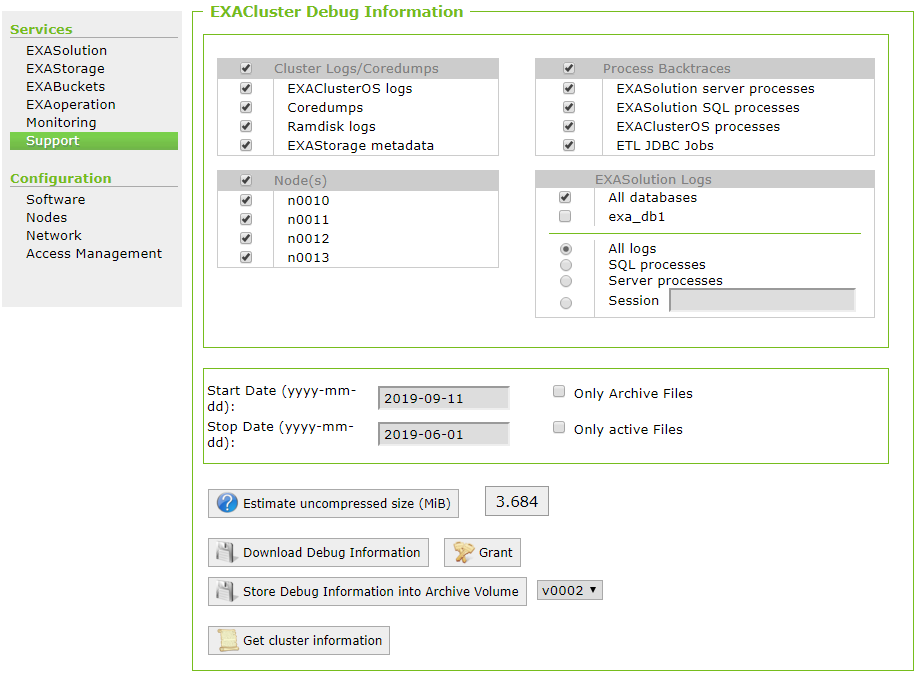Open the v0002 archive volume dropdown
The image size is (919, 674).
point(570,590)
